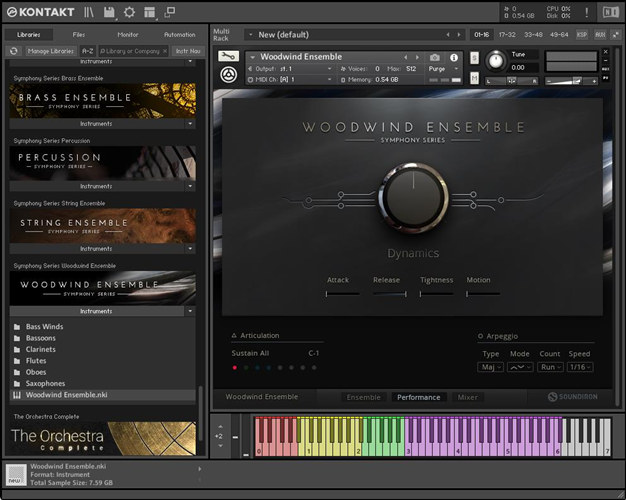Toggle A-Z library sorting

[x=88, y=50]
